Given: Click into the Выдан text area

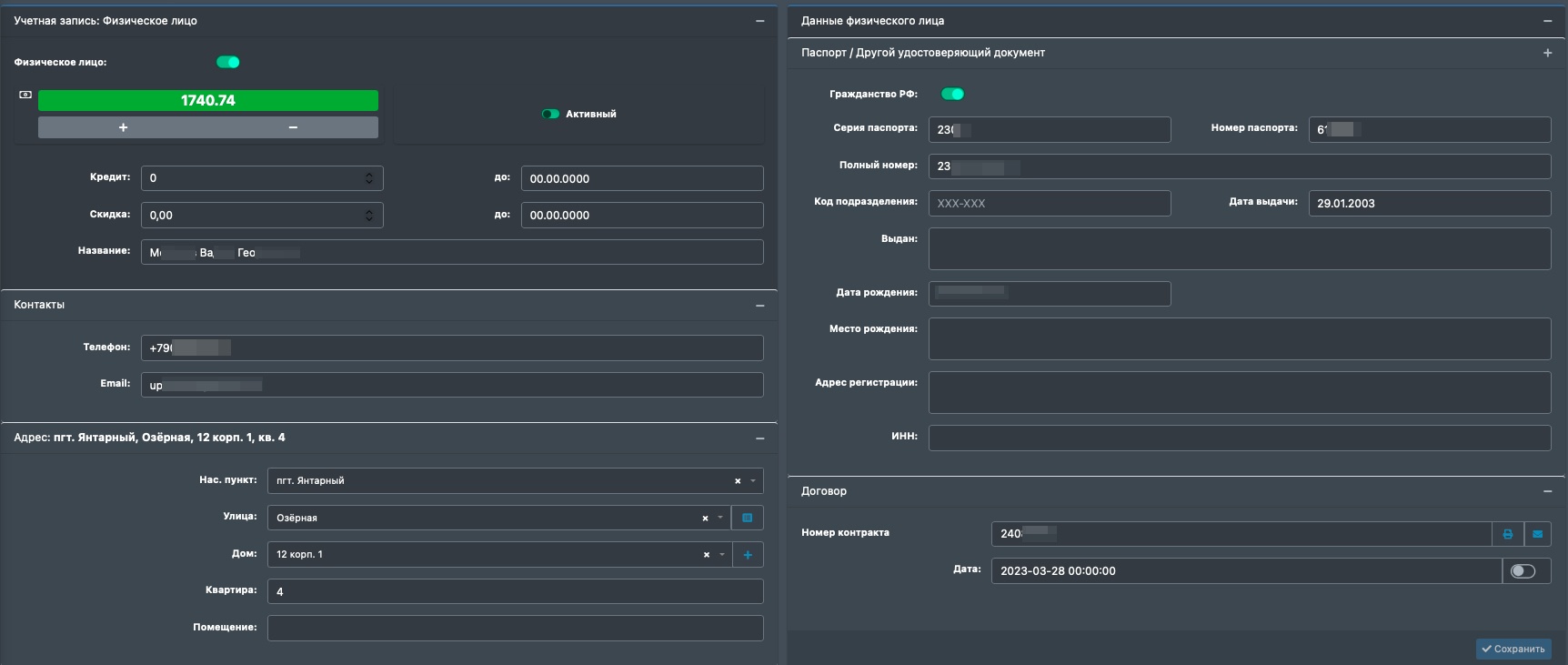Looking at the screenshot, I should (x=1240, y=248).
